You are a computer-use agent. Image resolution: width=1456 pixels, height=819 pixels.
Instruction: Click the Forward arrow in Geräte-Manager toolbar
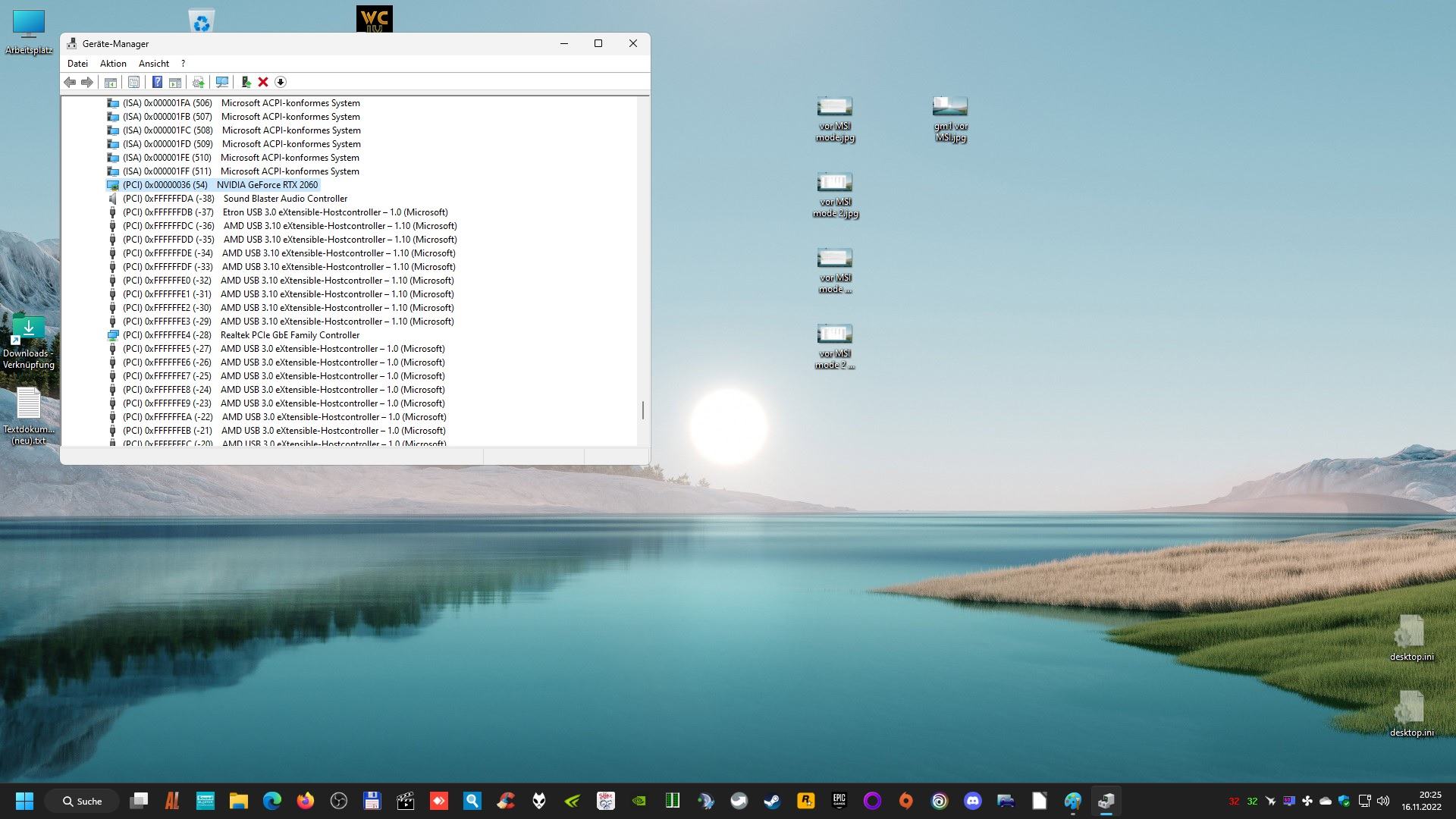coord(87,82)
